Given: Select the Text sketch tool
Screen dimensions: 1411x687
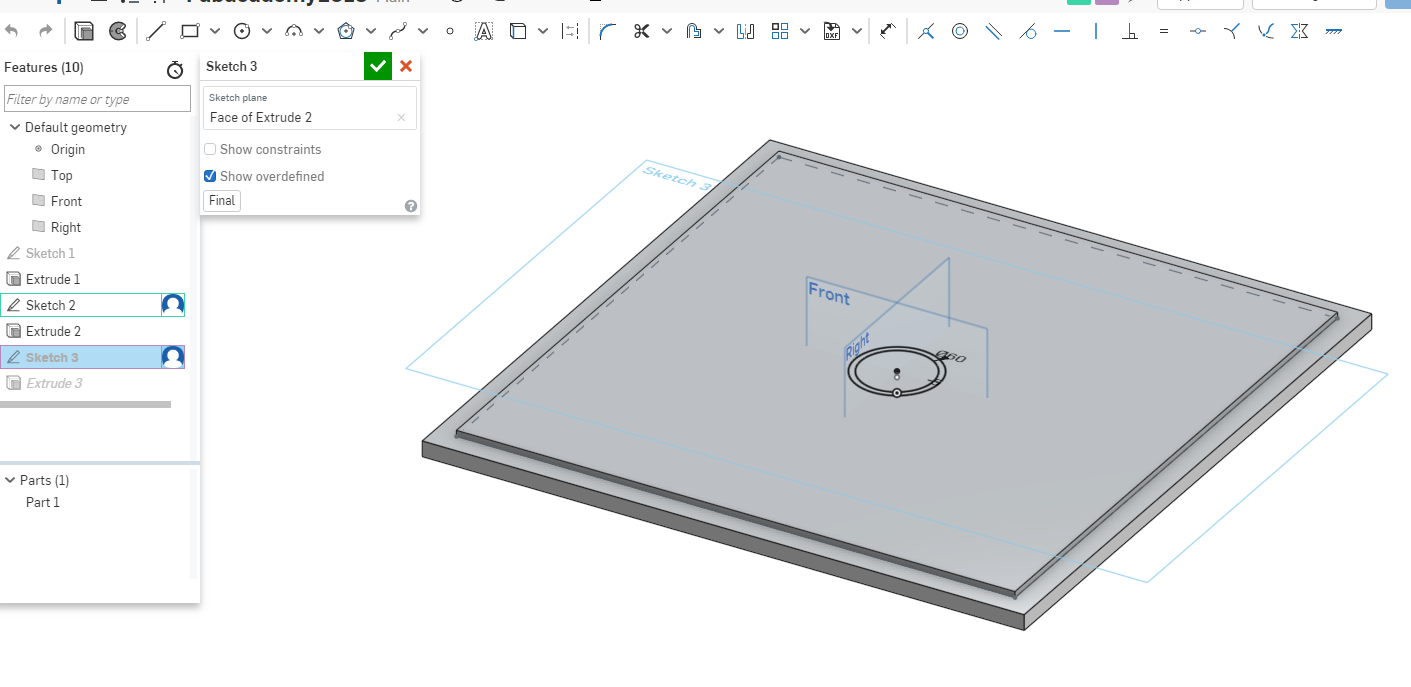Looking at the screenshot, I should coord(483,31).
